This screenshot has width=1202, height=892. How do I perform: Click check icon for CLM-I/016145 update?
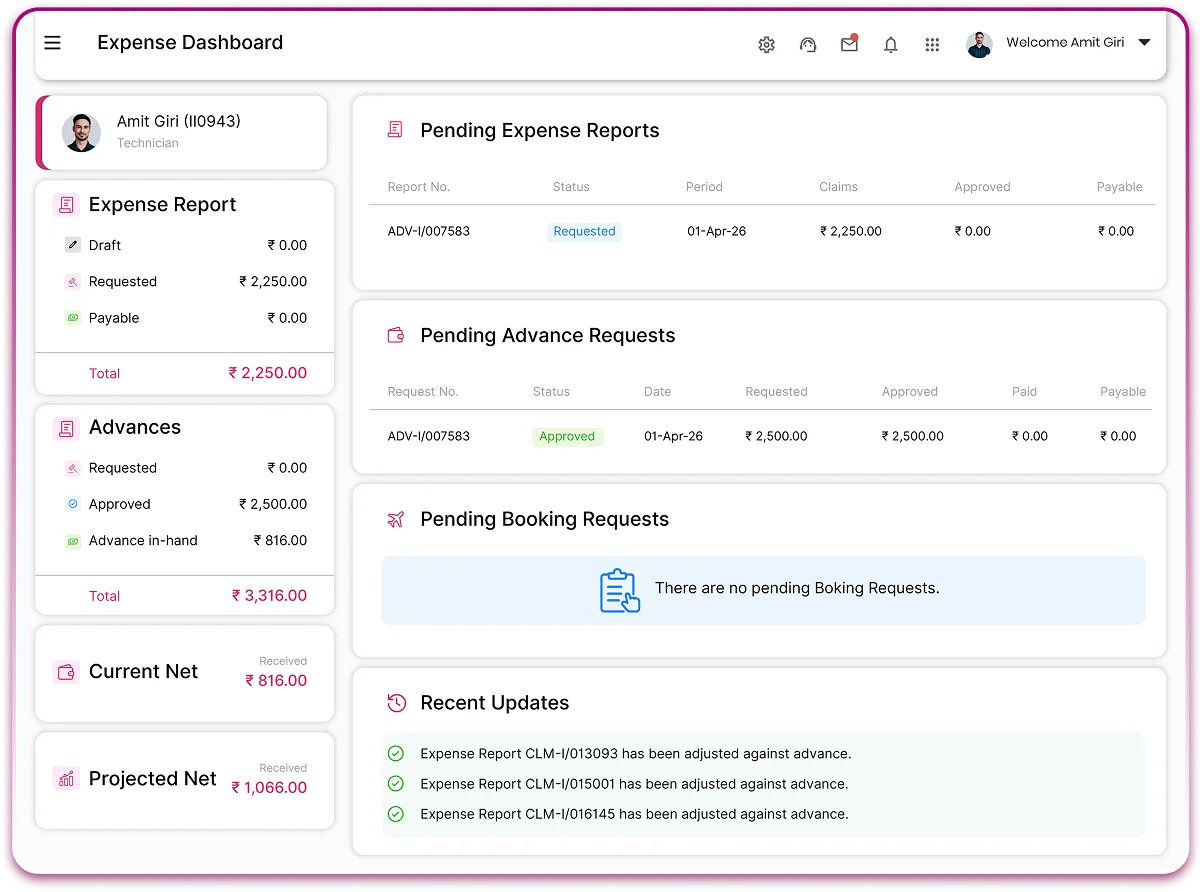pos(395,814)
